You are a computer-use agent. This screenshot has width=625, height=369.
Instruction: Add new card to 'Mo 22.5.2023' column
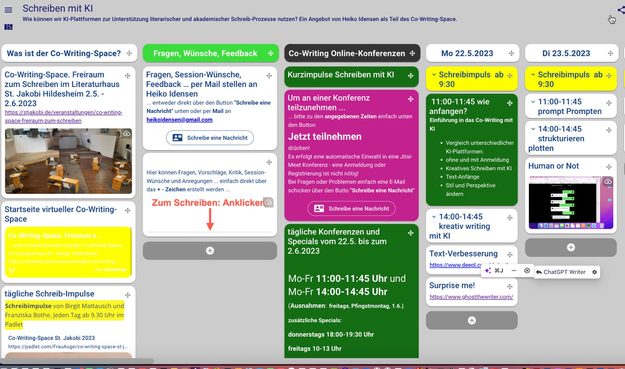coord(472,320)
